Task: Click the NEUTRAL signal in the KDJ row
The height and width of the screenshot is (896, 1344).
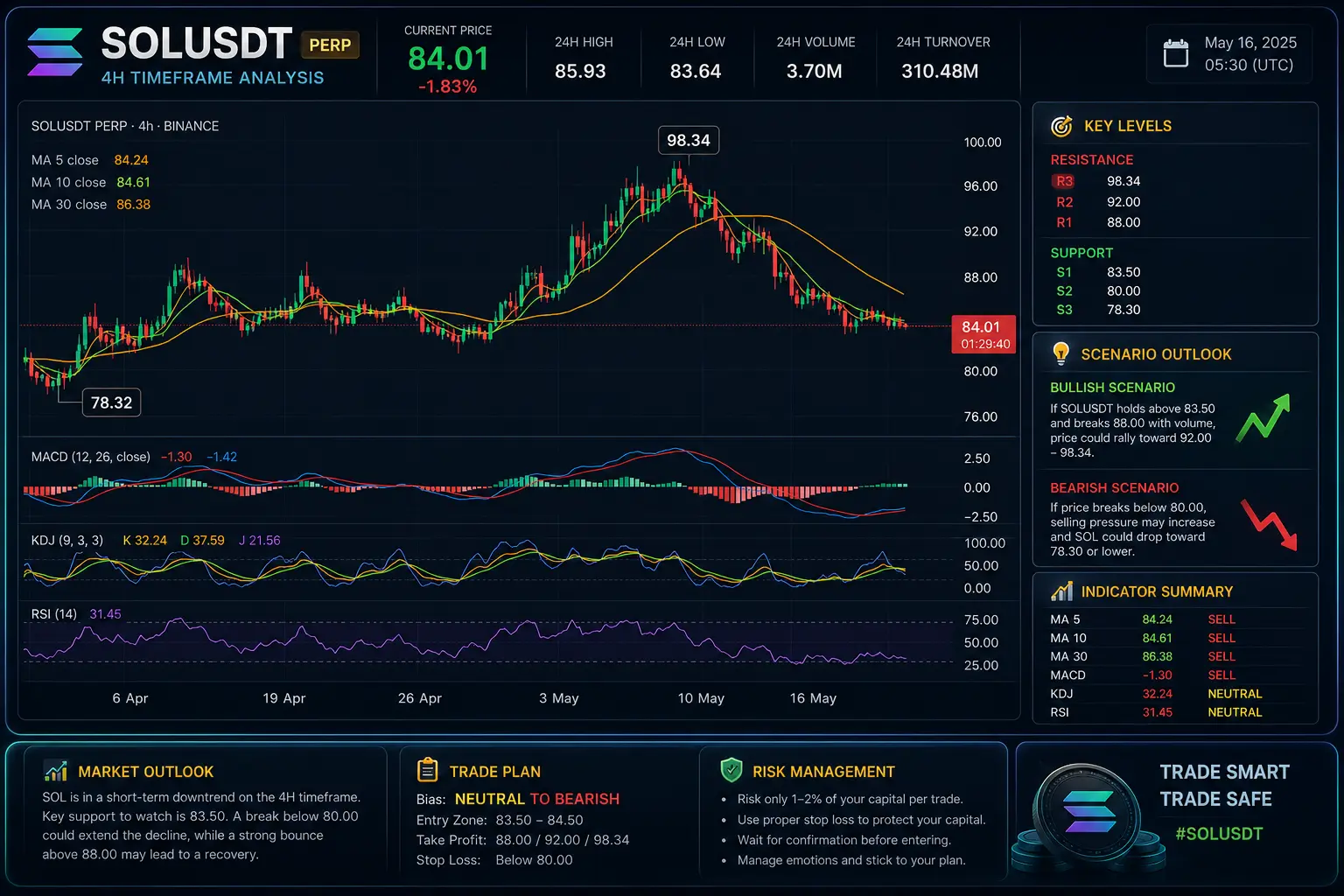Action: click(x=1235, y=694)
